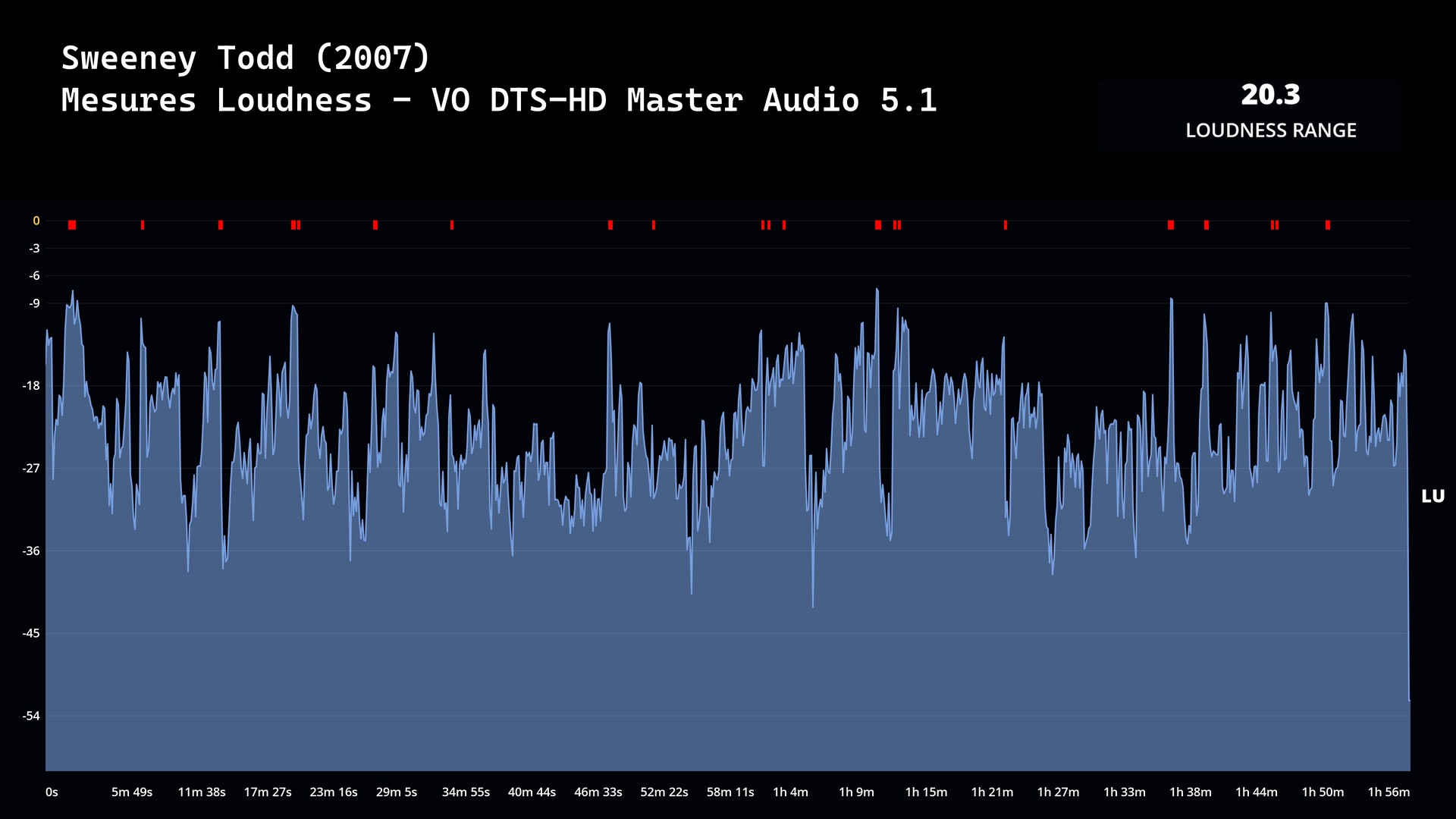Screen dimensions: 1456x819
Task: Click the 1h 38m time label
Action: [x=1191, y=792]
